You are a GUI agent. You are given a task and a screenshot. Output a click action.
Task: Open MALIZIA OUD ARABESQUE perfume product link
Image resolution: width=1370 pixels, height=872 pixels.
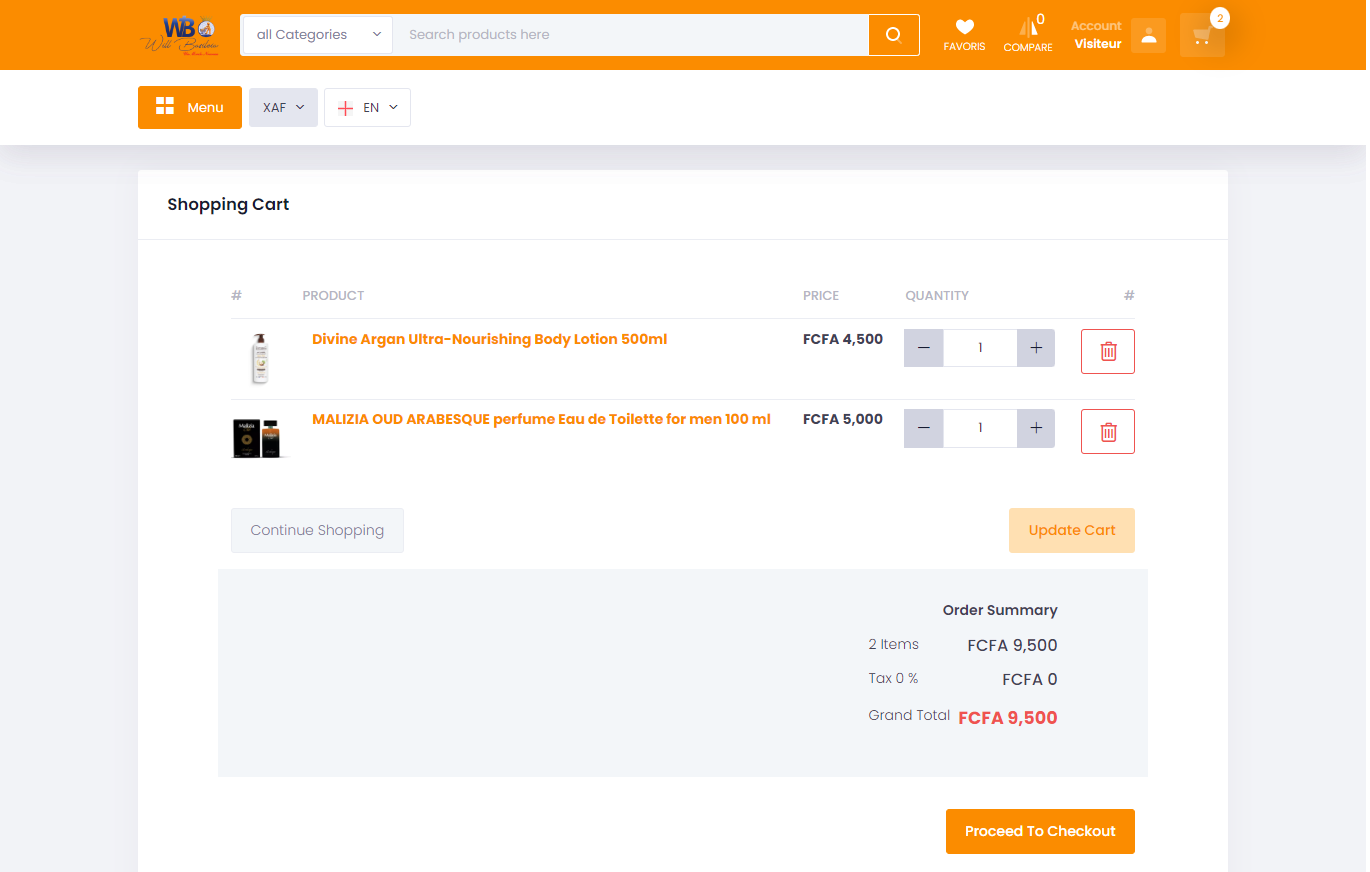541,419
